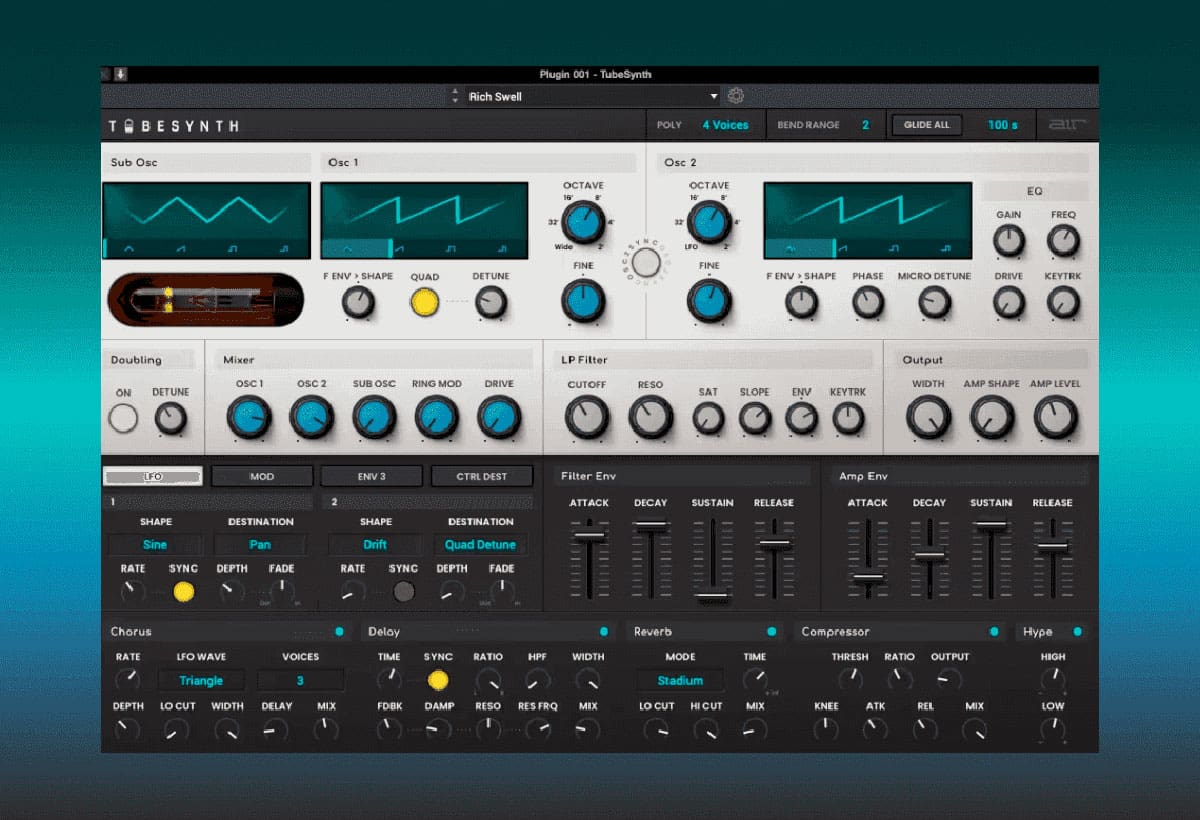Open the Poly 4 Voices selector

click(x=725, y=125)
